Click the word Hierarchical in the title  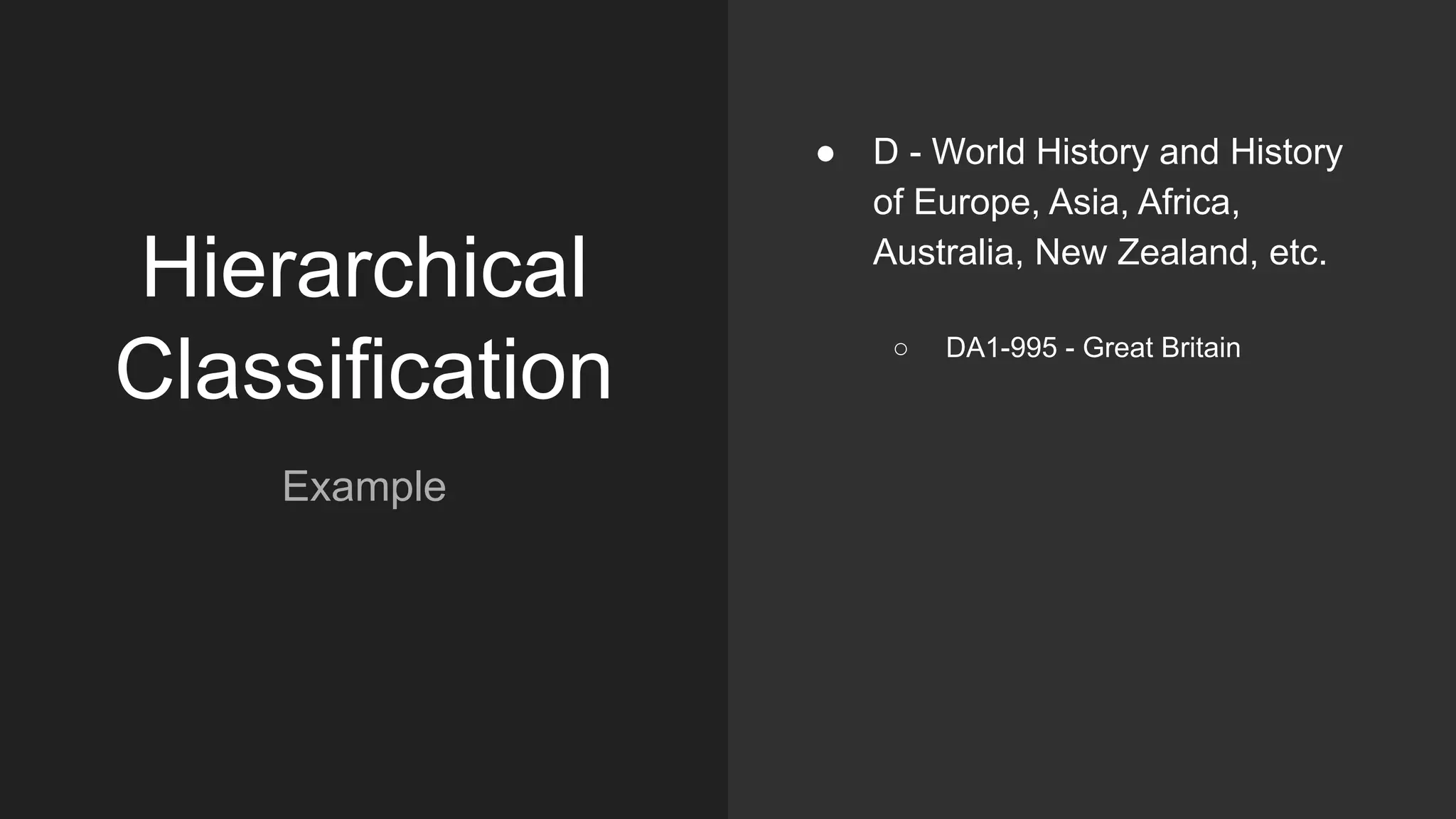[363, 268]
